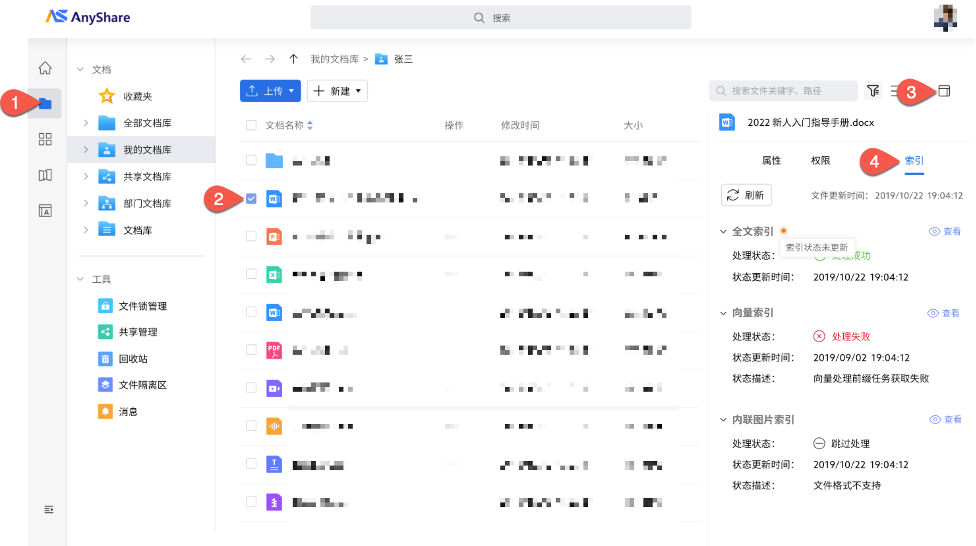Viewport: 976px width, 546px height.
Task: Open 文件隔离区 tool
Action: tap(133, 385)
